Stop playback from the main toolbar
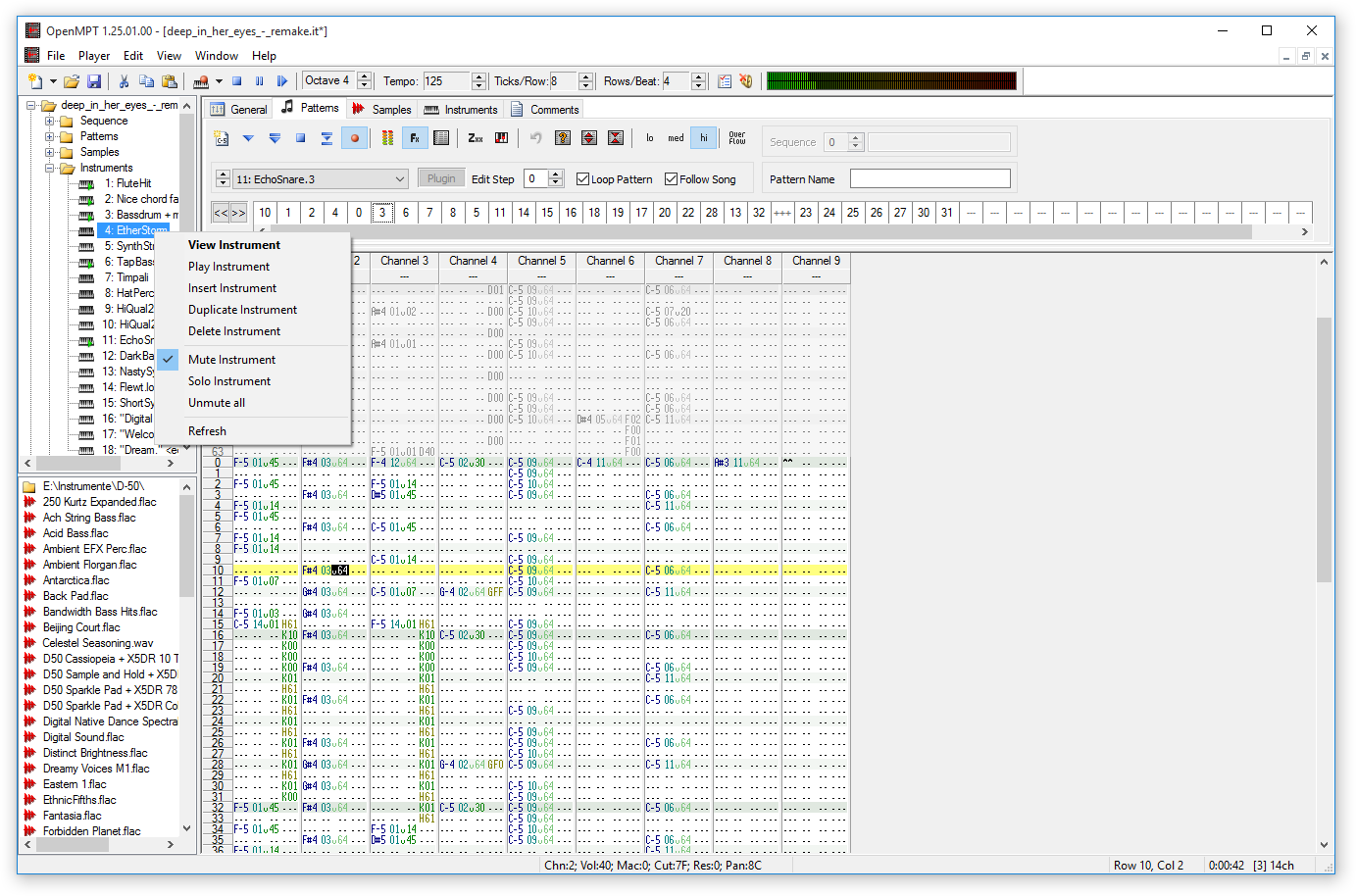Image resolution: width=1356 pixels, height=896 pixels. [237, 81]
